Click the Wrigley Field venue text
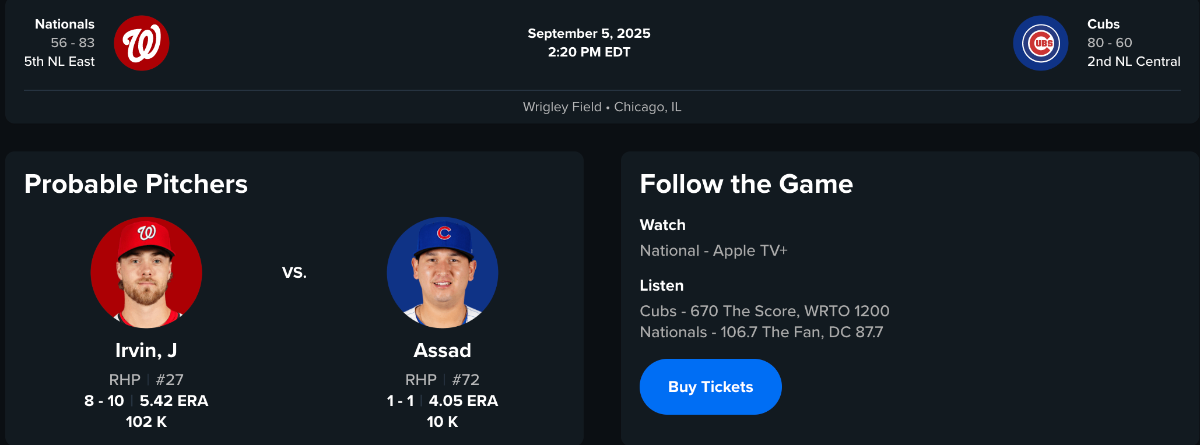 click(563, 106)
